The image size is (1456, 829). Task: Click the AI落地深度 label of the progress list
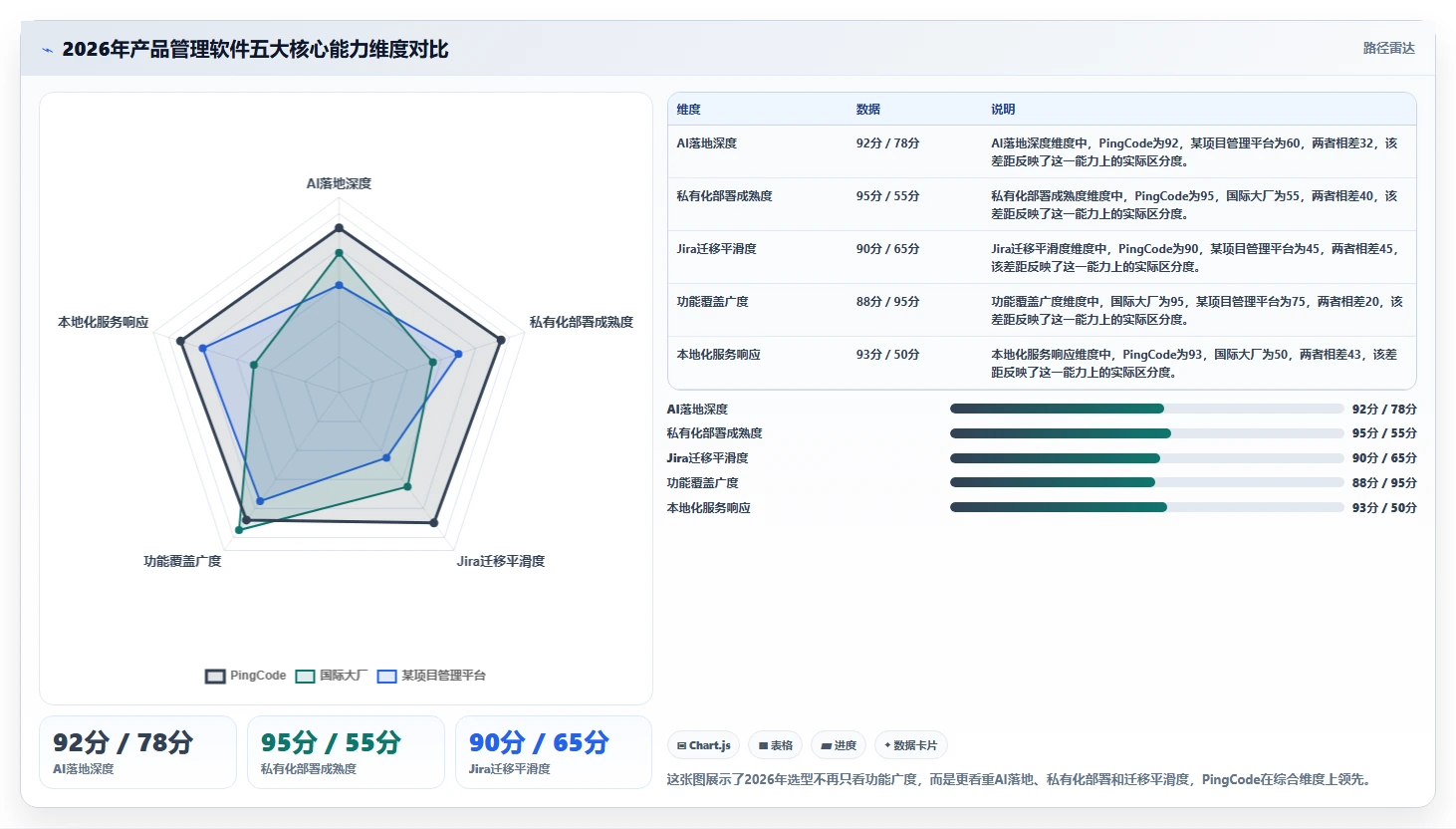pyautogui.click(x=697, y=410)
